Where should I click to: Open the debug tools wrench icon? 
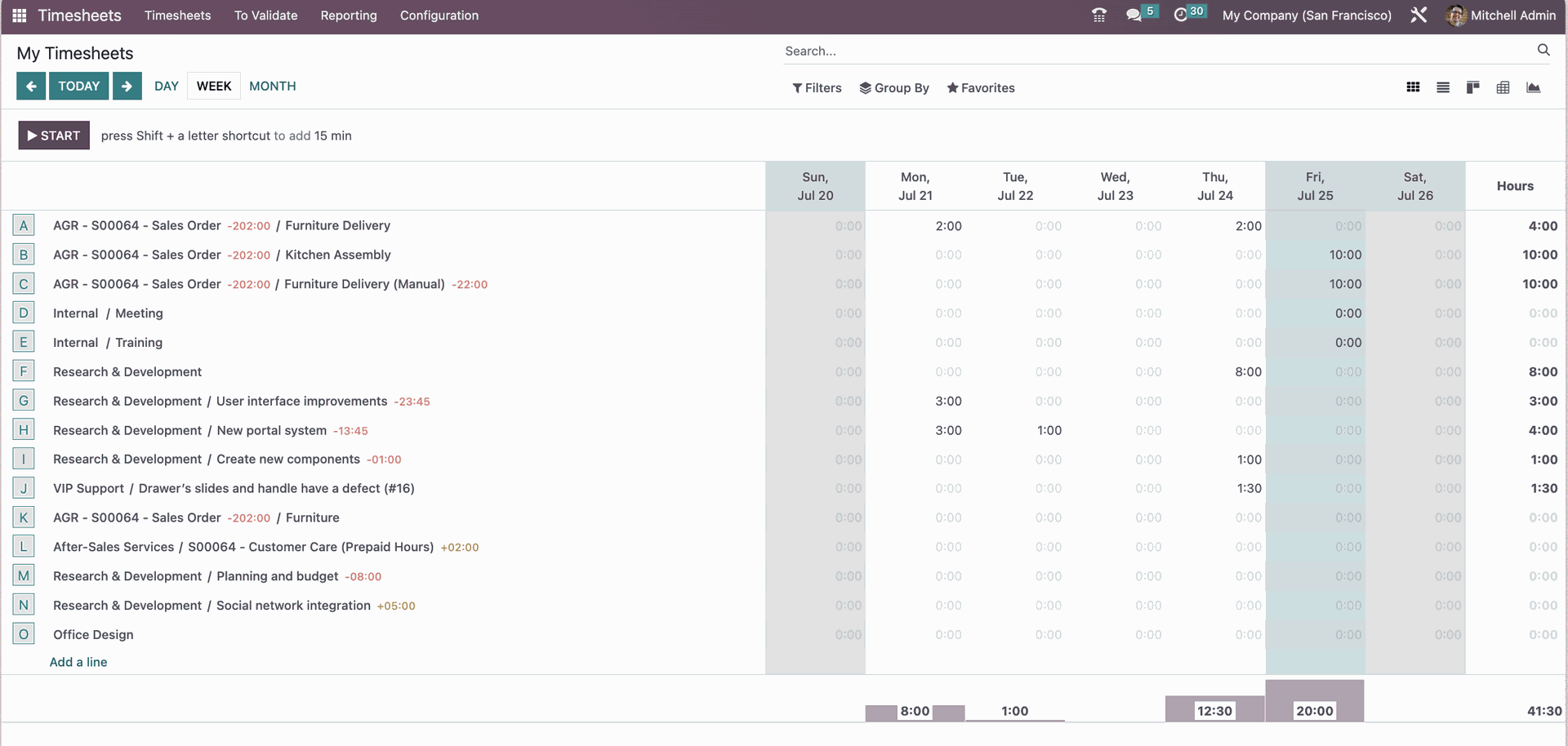click(x=1419, y=16)
